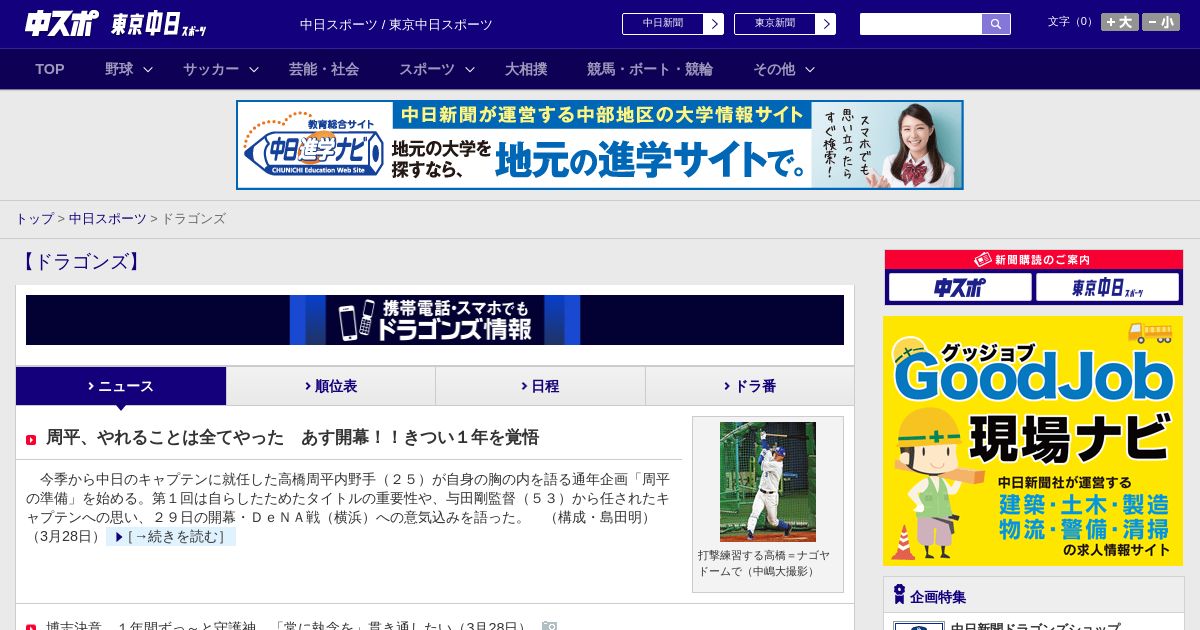
Task: Open the 中日新聞 link button
Action: (x=663, y=24)
